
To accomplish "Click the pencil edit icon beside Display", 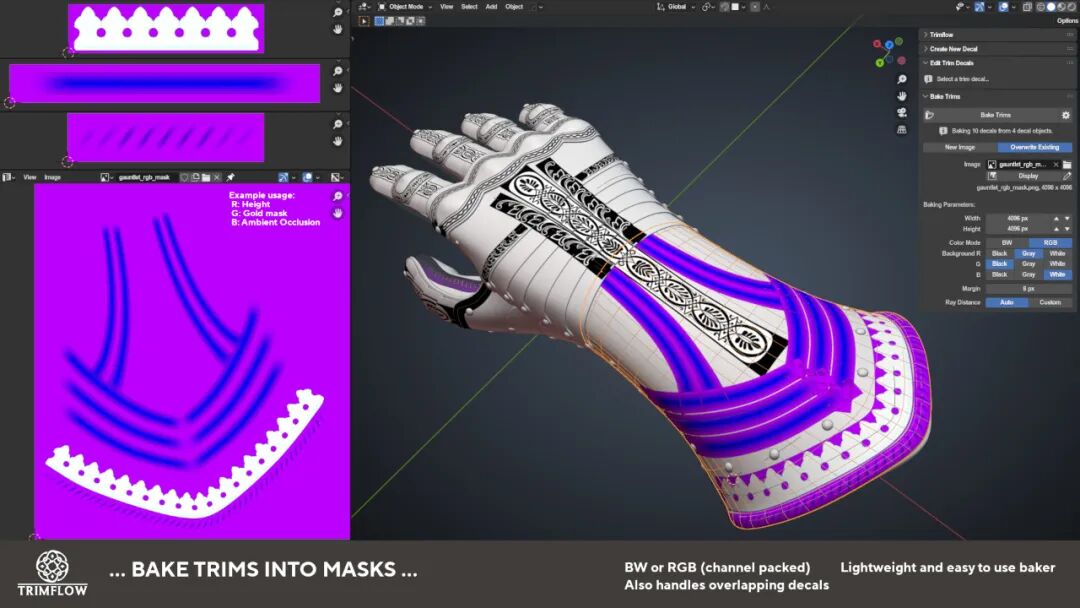I will click(1067, 176).
